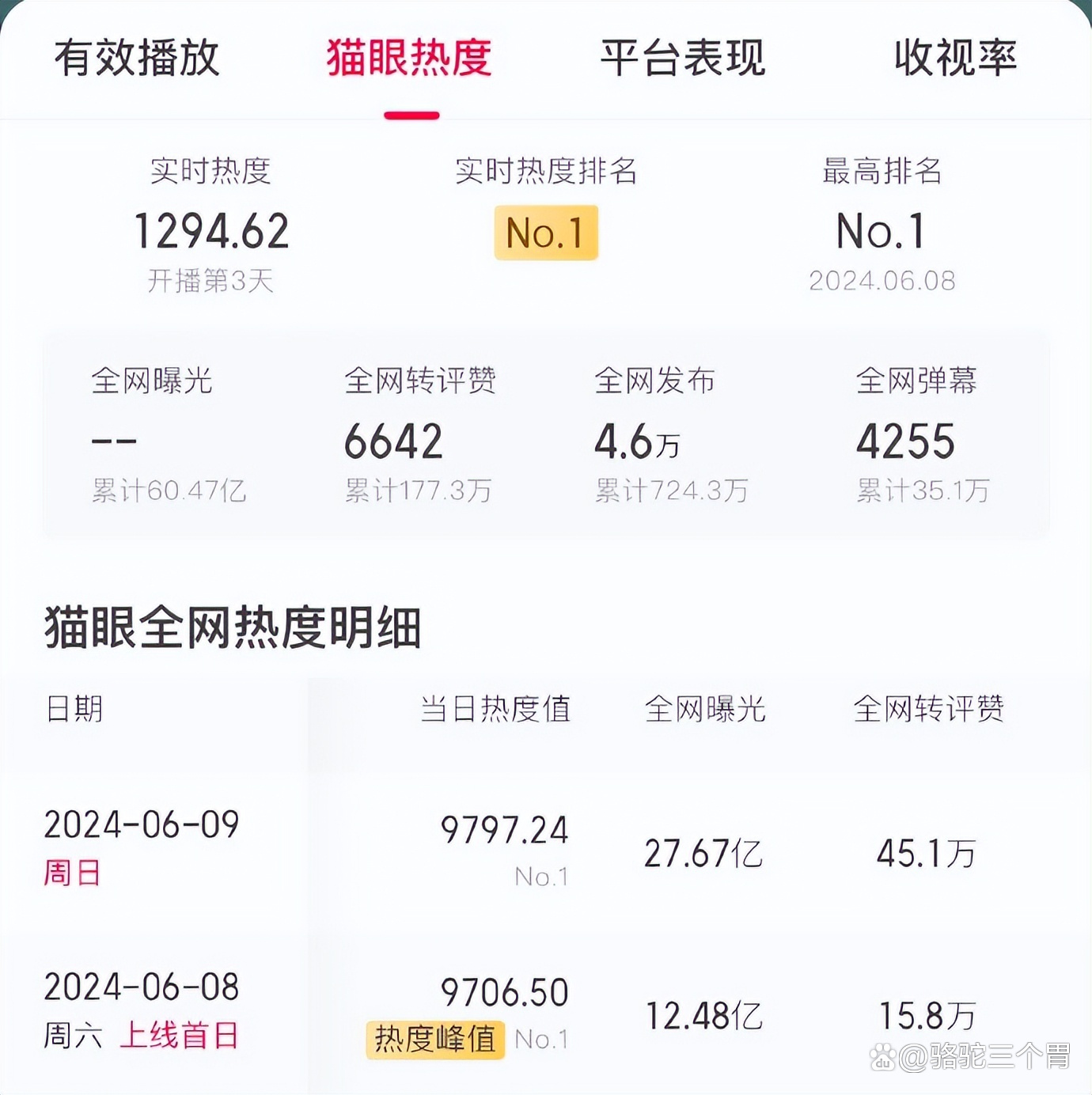Open the 平台表现 tab
The width and height of the screenshot is (1092, 1095).
683,58
